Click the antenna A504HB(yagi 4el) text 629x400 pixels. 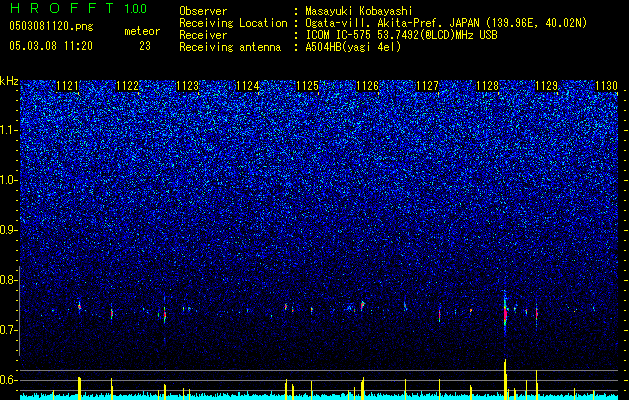353,47
